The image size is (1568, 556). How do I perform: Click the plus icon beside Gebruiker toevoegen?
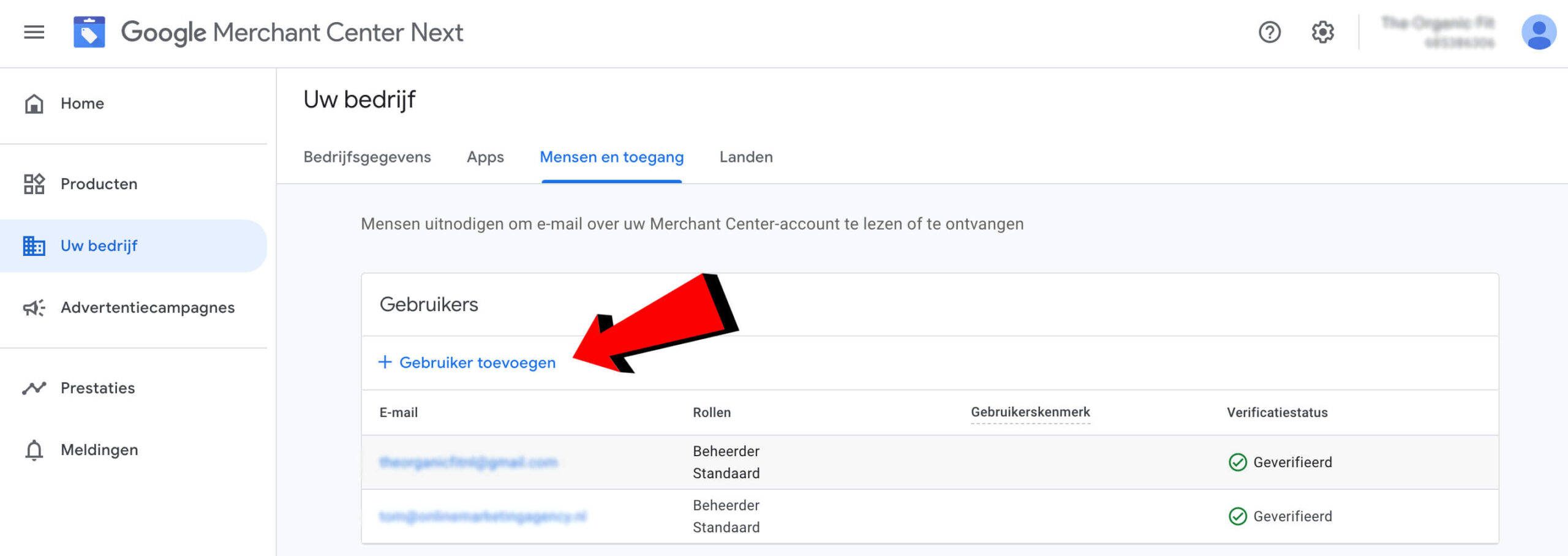[x=385, y=362]
